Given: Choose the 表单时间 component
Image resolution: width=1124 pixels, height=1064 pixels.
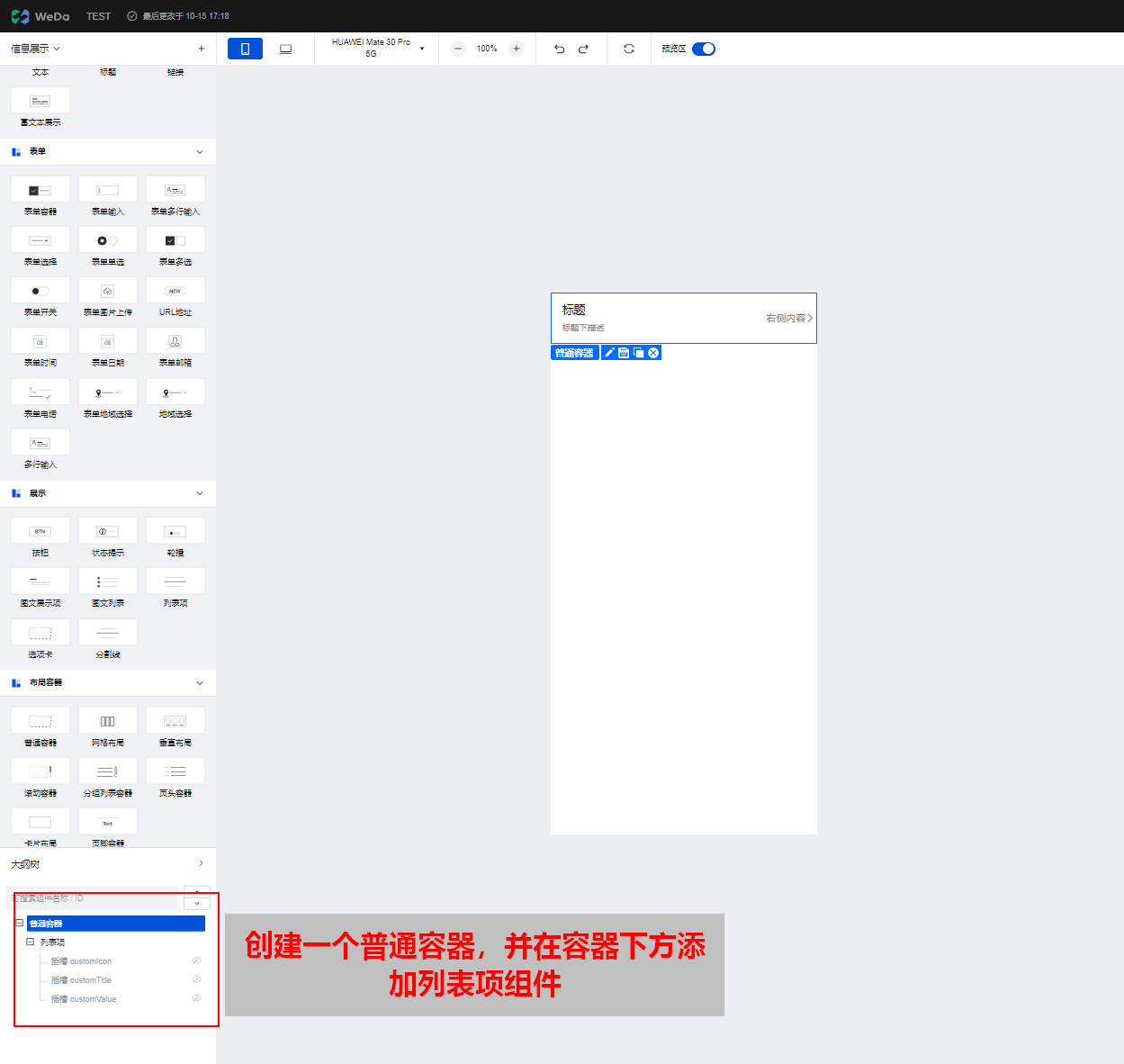Looking at the screenshot, I should point(40,341).
